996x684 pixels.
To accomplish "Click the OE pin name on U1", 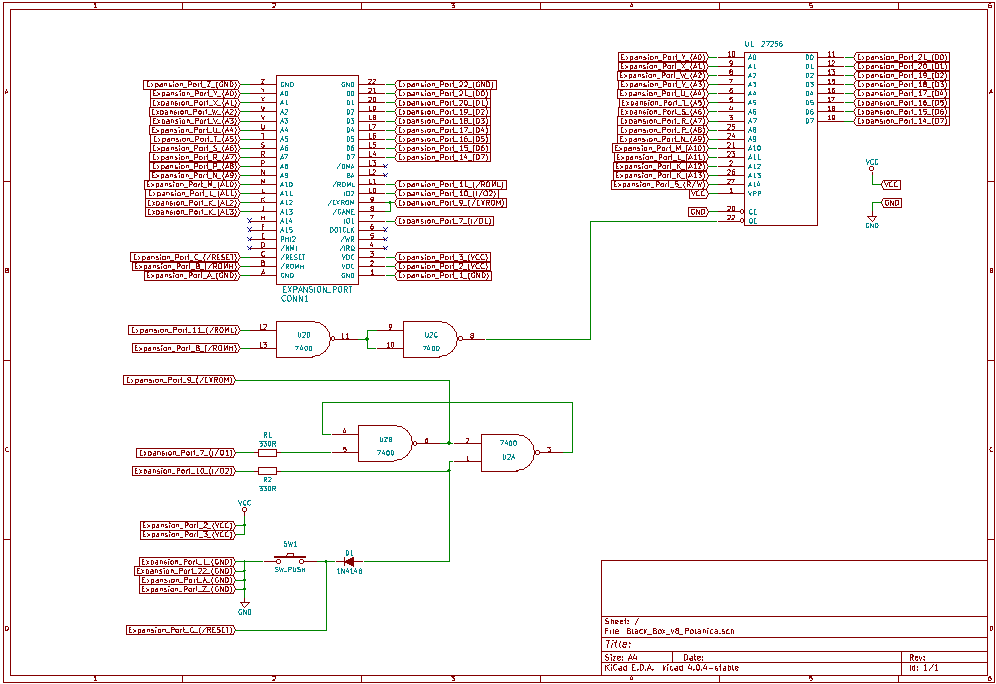I will (x=753, y=221).
